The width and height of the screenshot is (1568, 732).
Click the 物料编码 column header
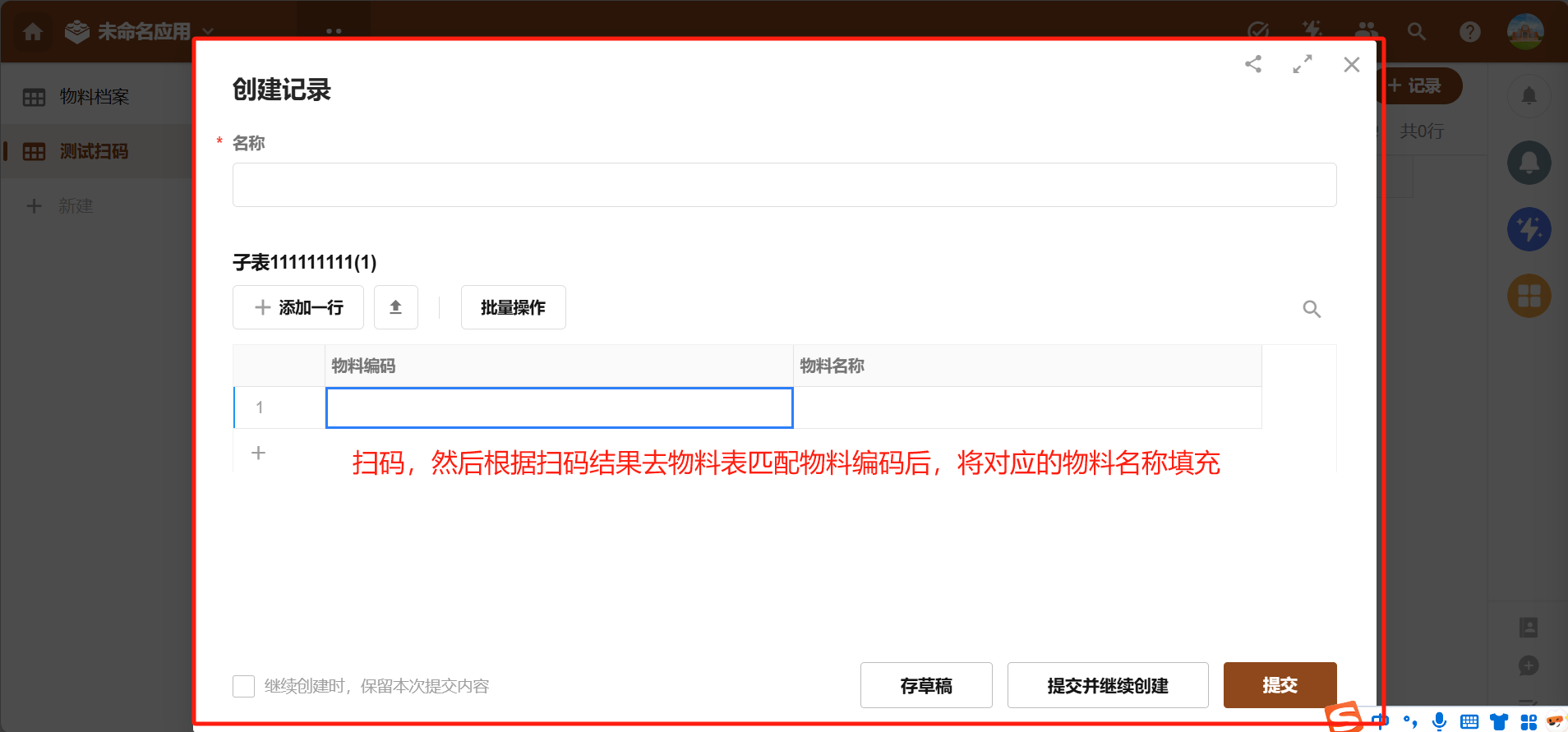(559, 366)
